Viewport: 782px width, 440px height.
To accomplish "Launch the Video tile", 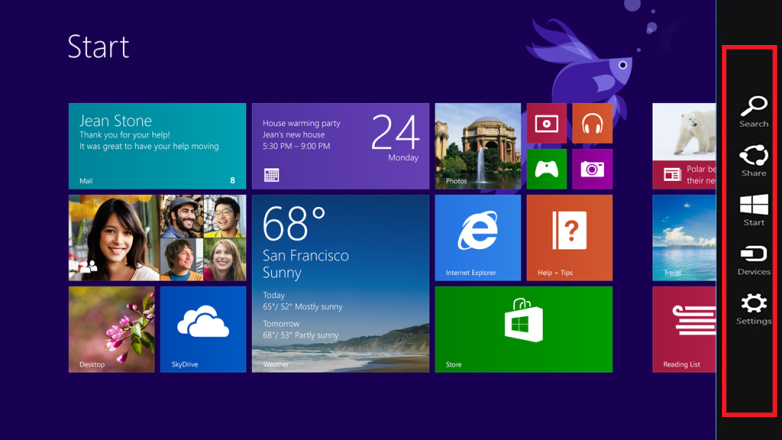I will point(547,123).
